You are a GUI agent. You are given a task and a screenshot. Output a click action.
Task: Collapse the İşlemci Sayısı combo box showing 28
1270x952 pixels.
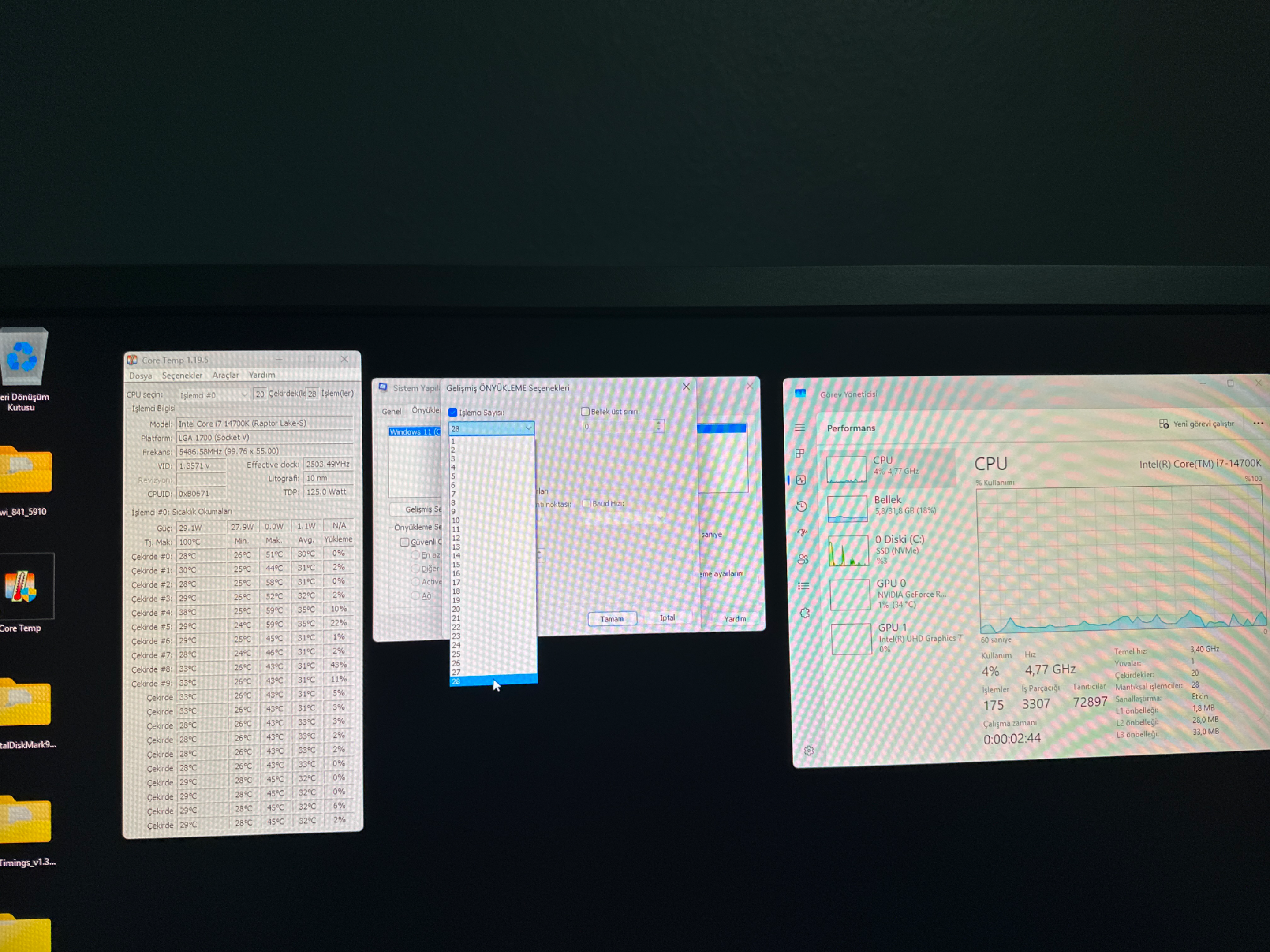492,428
